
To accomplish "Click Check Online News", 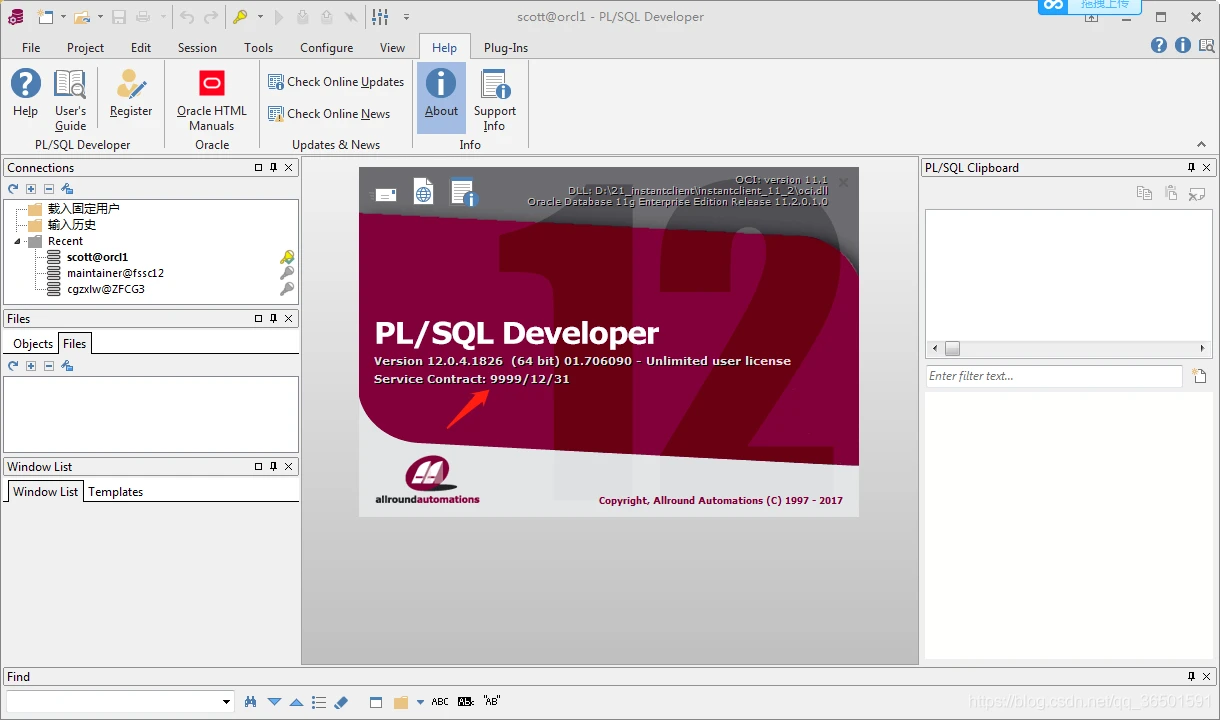I will click(328, 114).
